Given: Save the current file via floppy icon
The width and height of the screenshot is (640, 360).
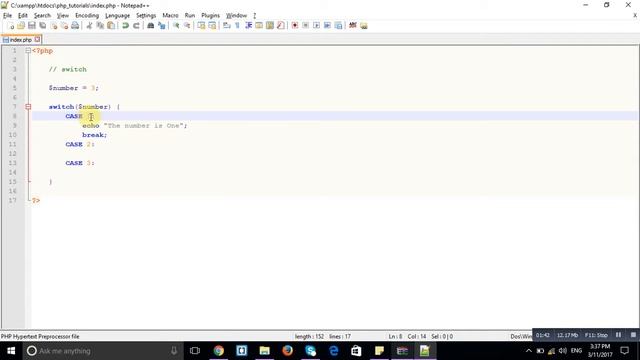Looking at the screenshot, I should point(31,26).
